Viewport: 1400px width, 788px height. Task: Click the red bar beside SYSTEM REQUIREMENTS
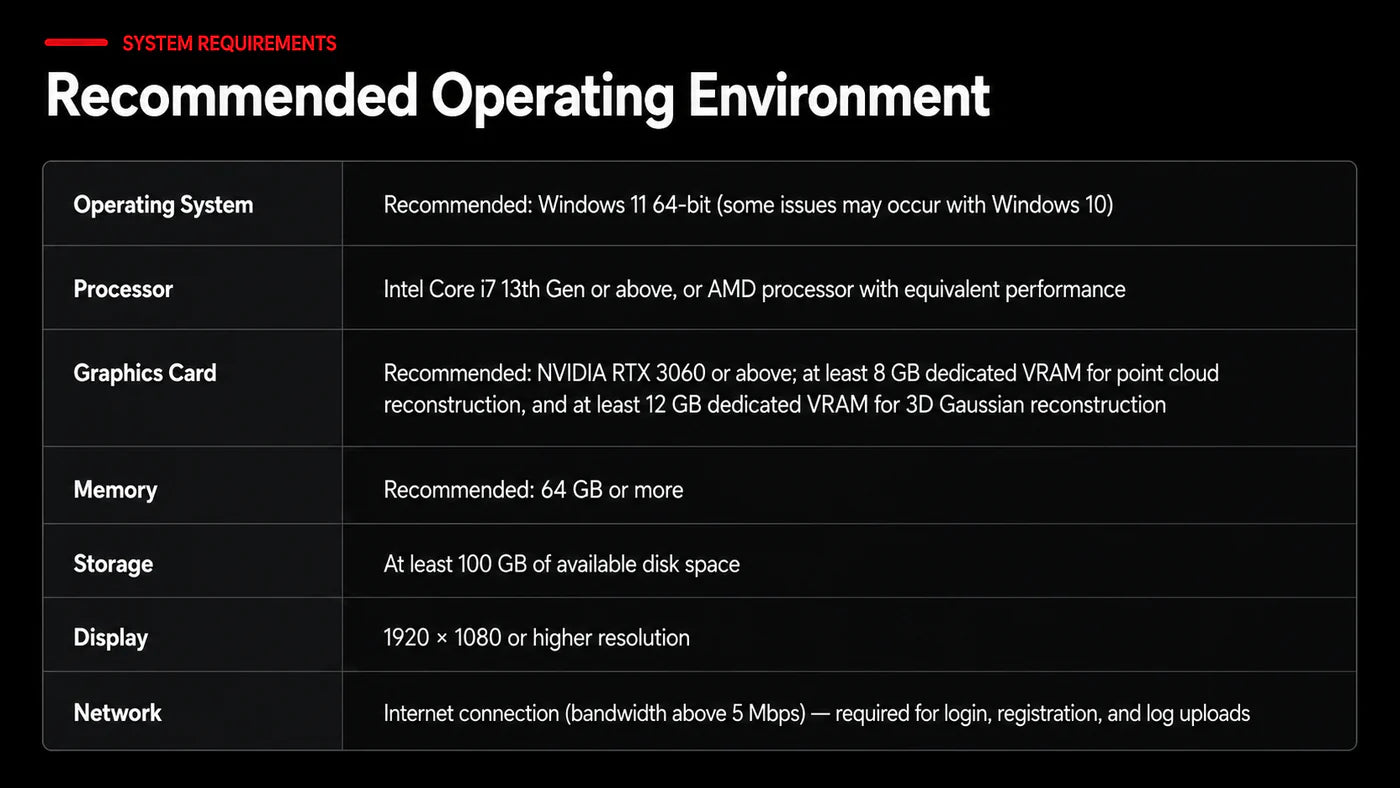tap(76, 43)
